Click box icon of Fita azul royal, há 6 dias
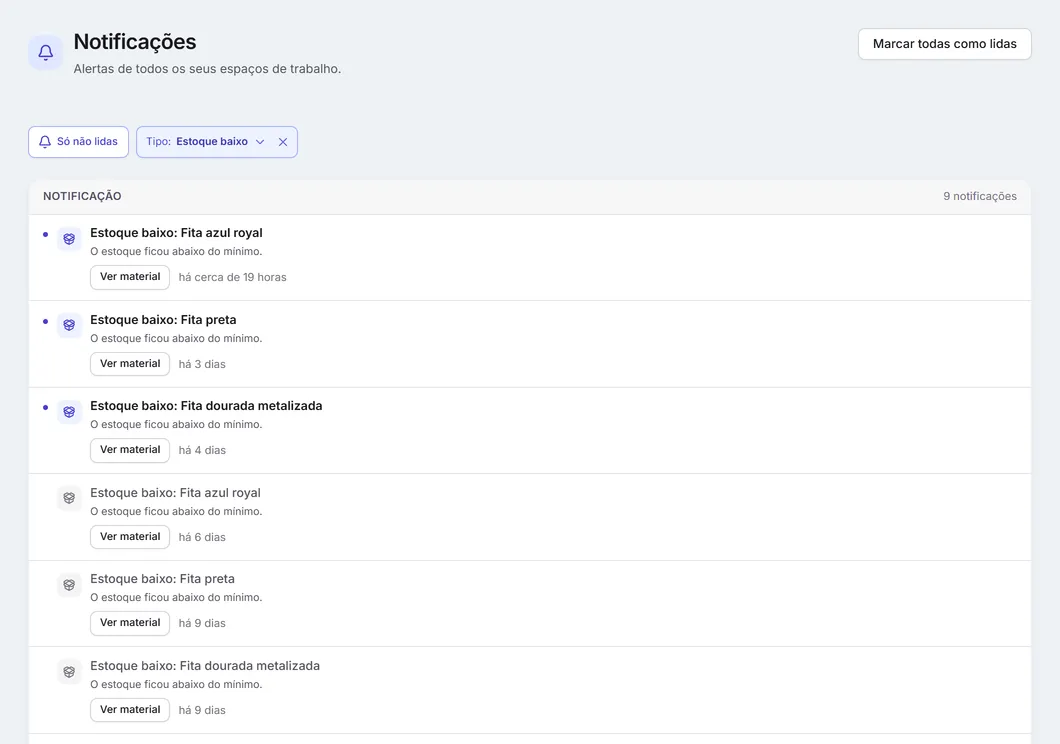The width and height of the screenshot is (1060, 744). [69, 498]
